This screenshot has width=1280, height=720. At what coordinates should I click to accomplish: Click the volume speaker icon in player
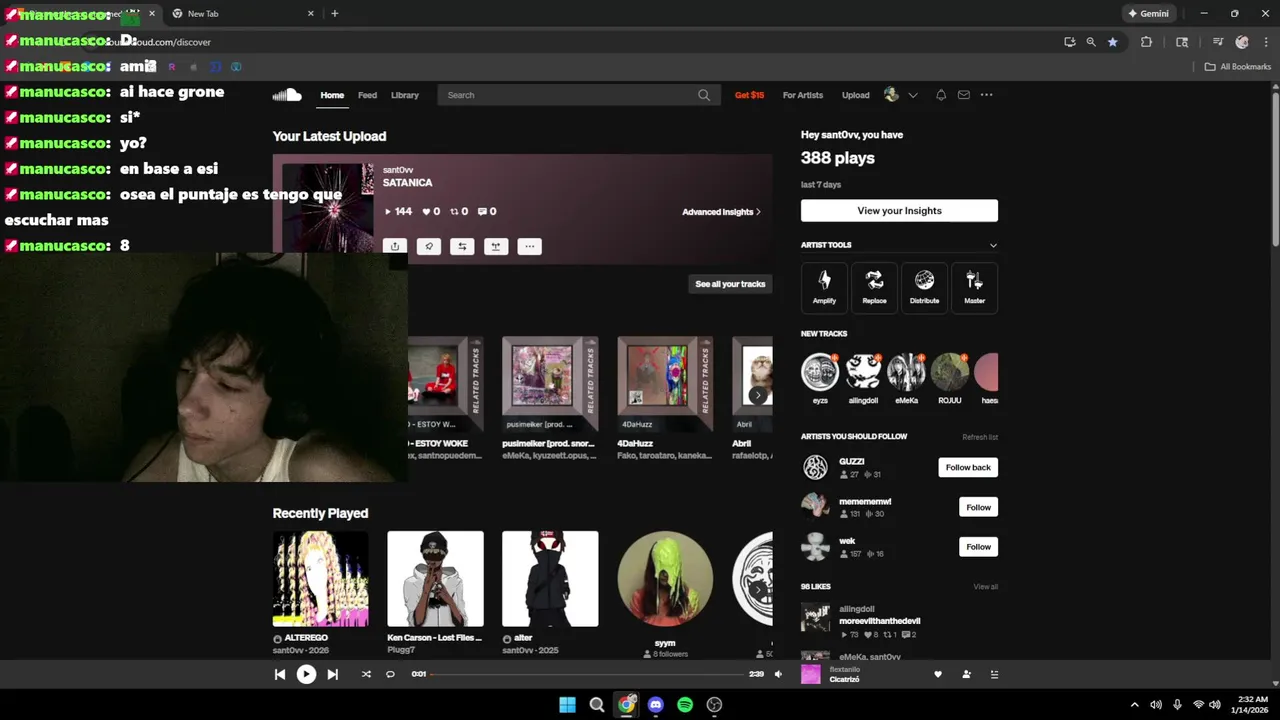[x=779, y=674]
